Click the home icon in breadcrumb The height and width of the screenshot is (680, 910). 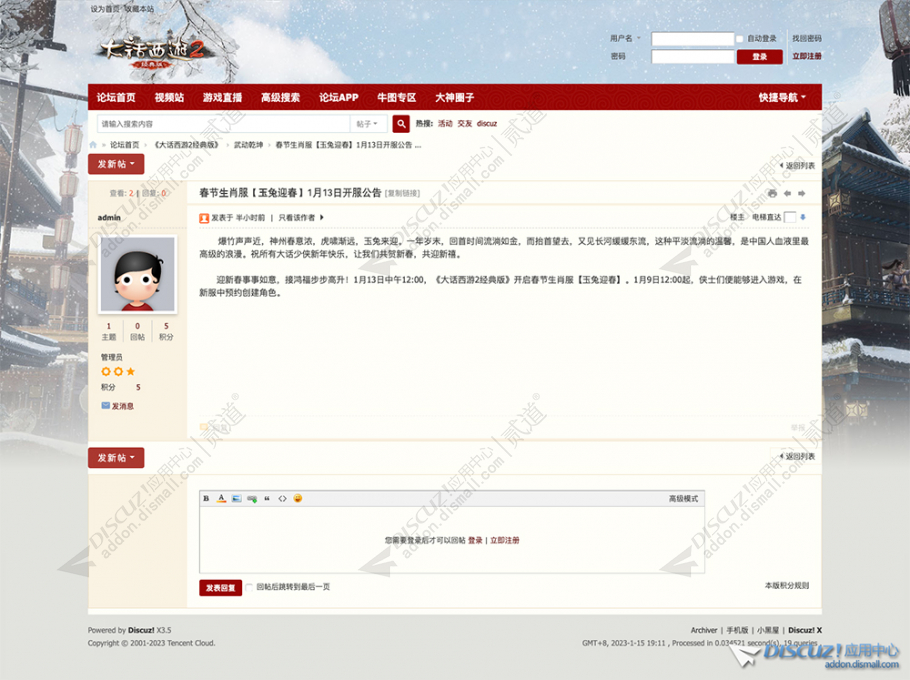tap(93, 144)
